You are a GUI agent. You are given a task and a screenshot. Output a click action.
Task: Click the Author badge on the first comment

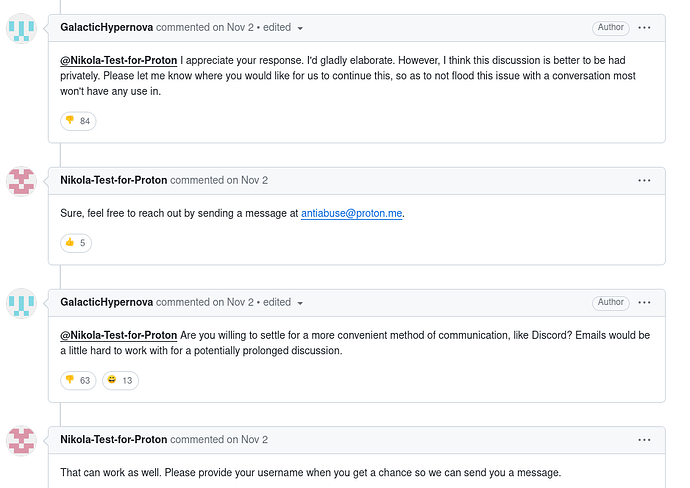pyautogui.click(x=610, y=28)
